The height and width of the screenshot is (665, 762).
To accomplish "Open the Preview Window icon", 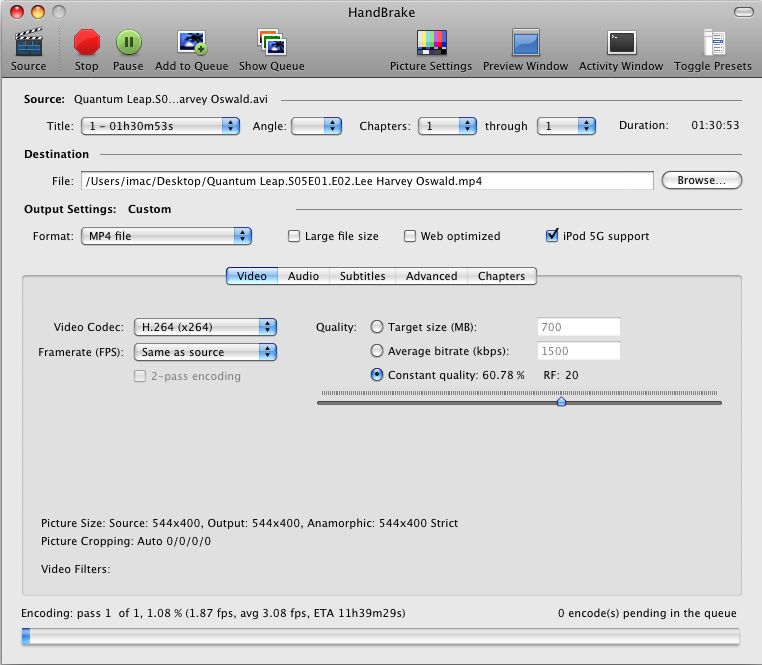I will pyautogui.click(x=525, y=42).
